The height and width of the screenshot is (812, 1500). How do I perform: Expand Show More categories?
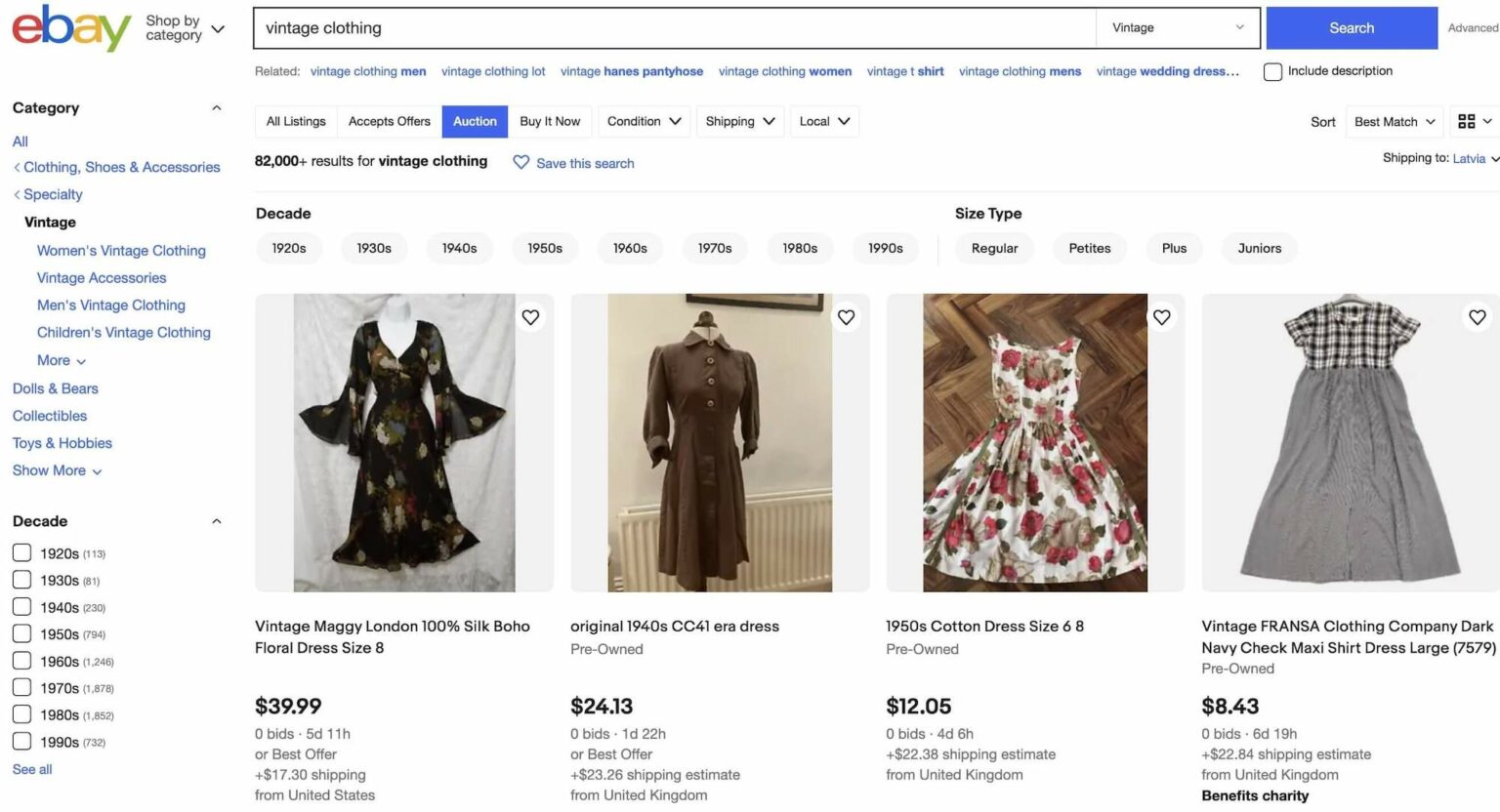[58, 470]
